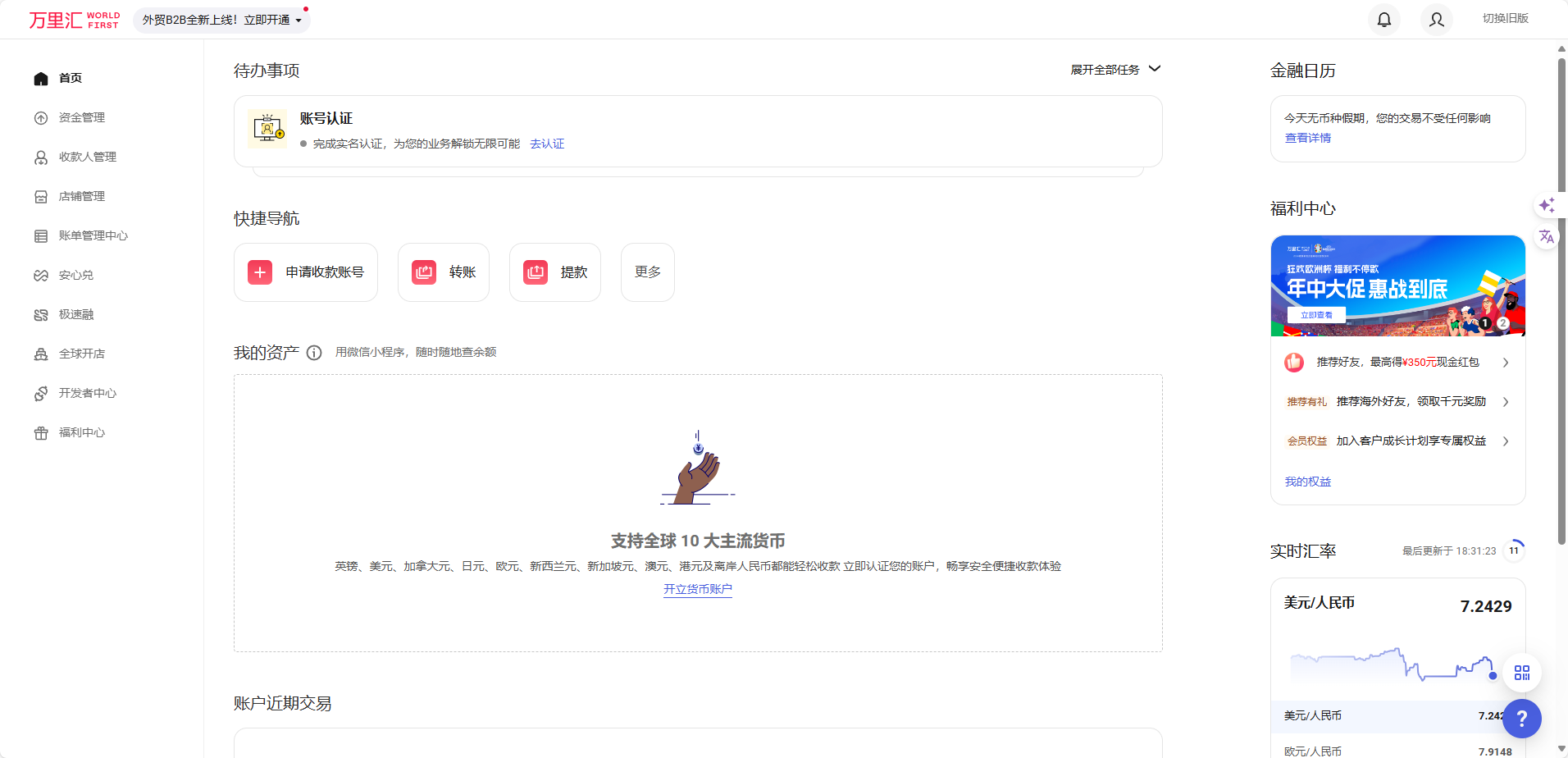Image resolution: width=1568 pixels, height=758 pixels.
Task: Click the 更多 quick navigation button
Action: 648,272
